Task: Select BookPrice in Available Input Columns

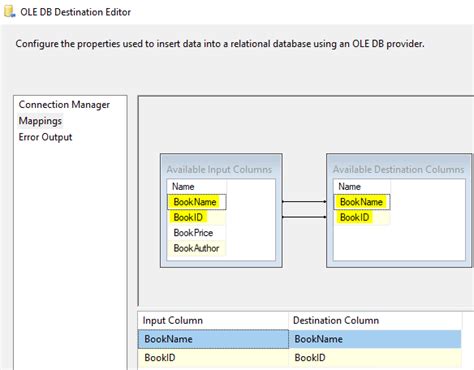Action: click(x=197, y=233)
